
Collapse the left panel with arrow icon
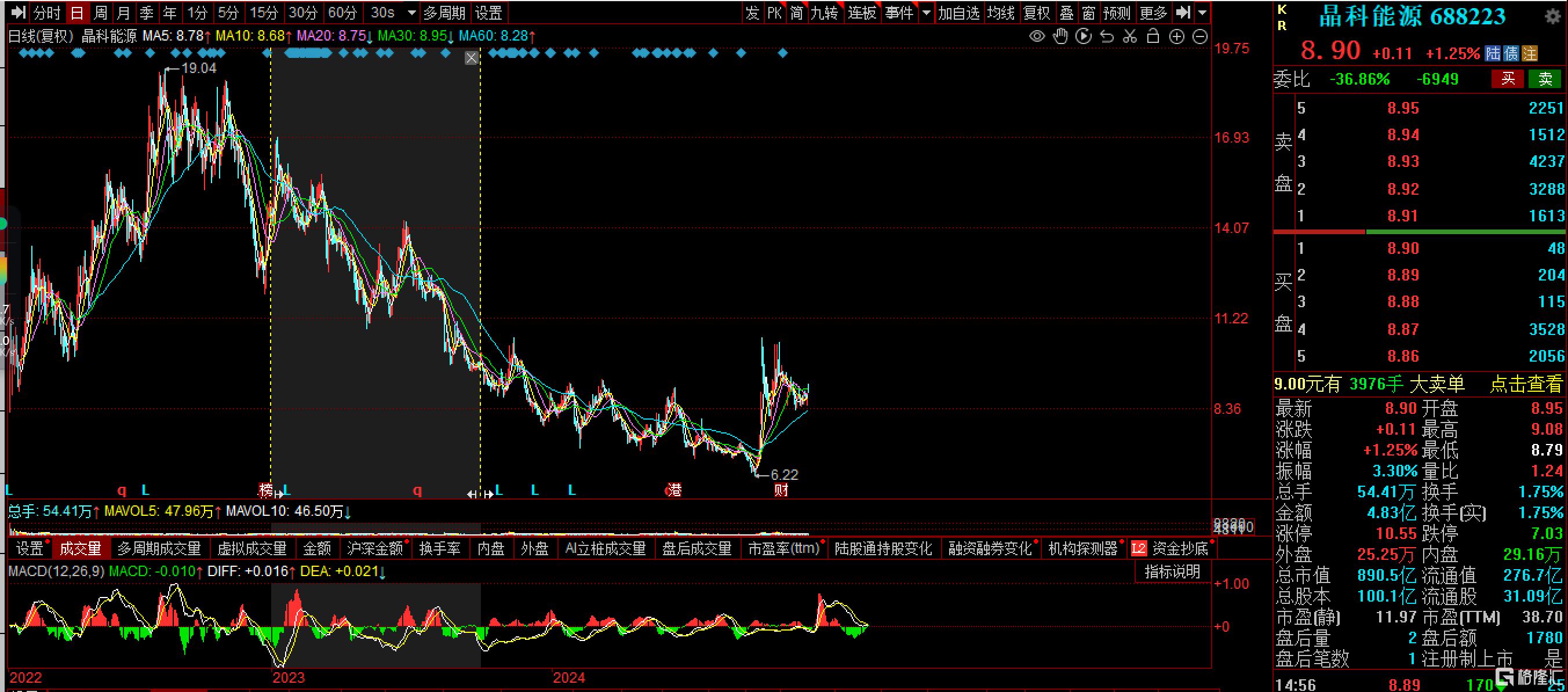(x=19, y=12)
